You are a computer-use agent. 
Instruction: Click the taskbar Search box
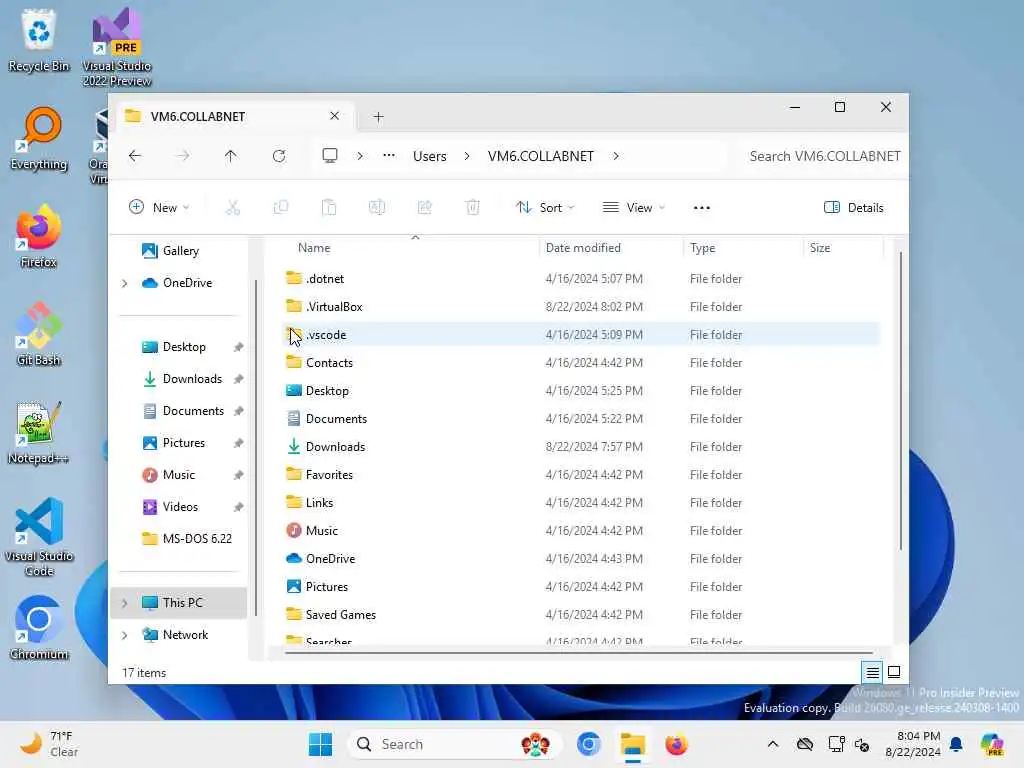pyautogui.click(x=453, y=744)
